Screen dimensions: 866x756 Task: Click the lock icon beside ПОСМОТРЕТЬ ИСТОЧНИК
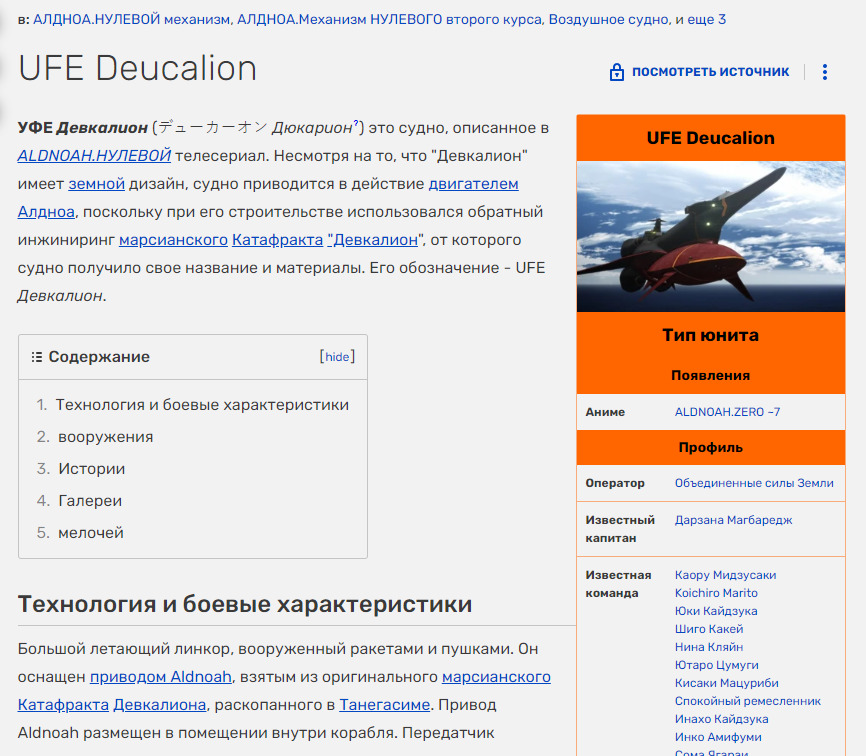(x=617, y=72)
